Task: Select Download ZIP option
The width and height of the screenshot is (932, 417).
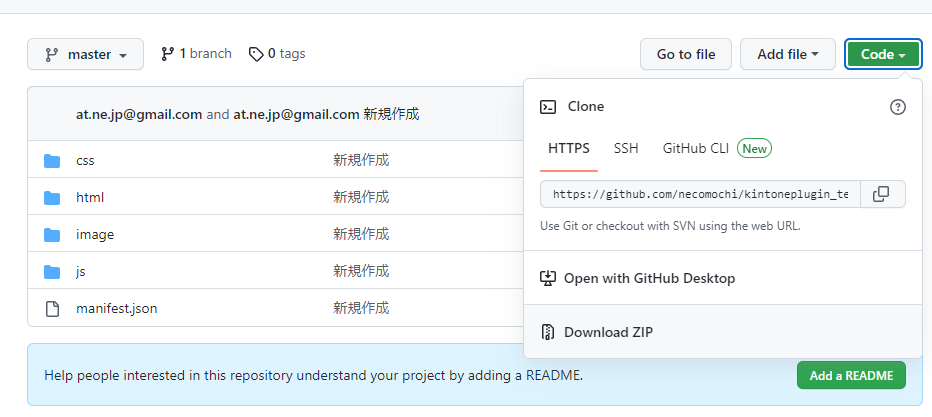Action: [722, 331]
